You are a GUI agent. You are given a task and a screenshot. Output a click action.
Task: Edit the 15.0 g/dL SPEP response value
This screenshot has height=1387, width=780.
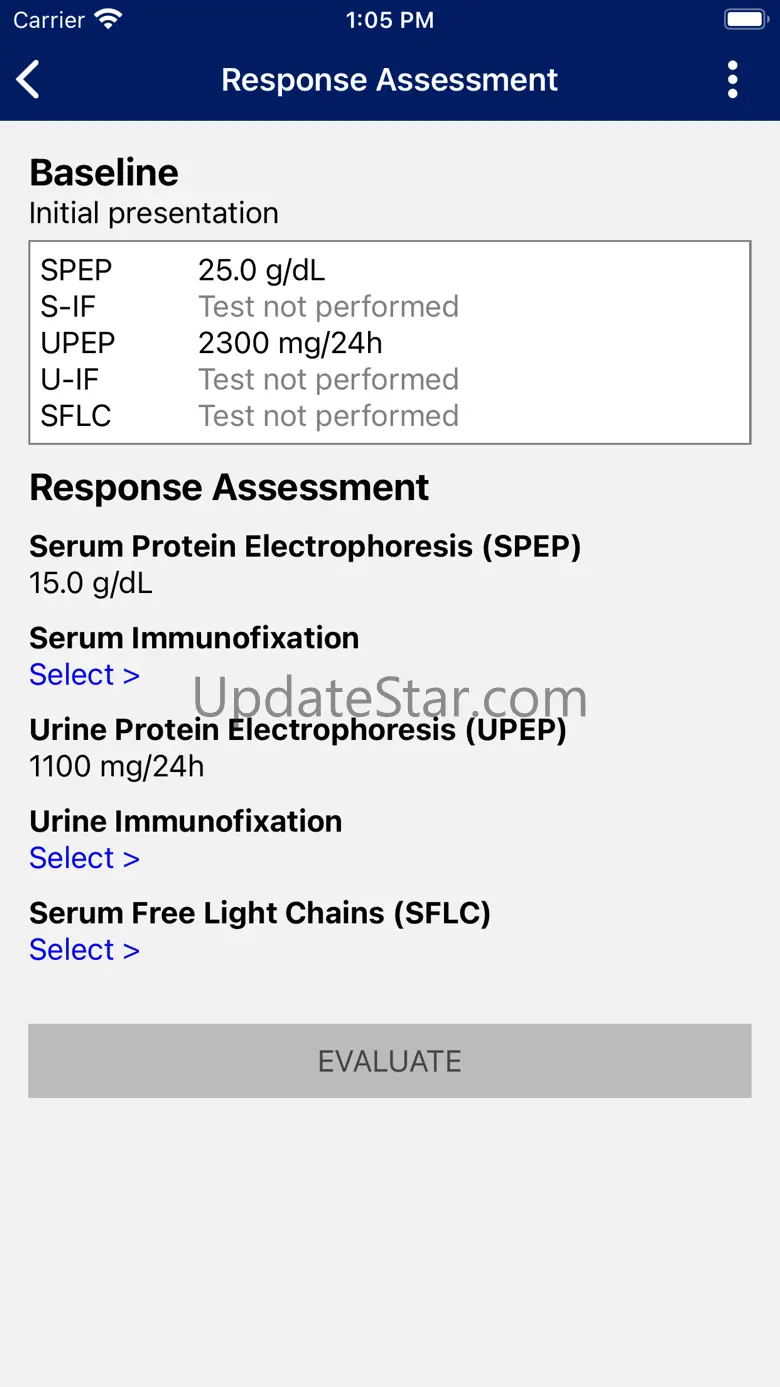click(91, 583)
